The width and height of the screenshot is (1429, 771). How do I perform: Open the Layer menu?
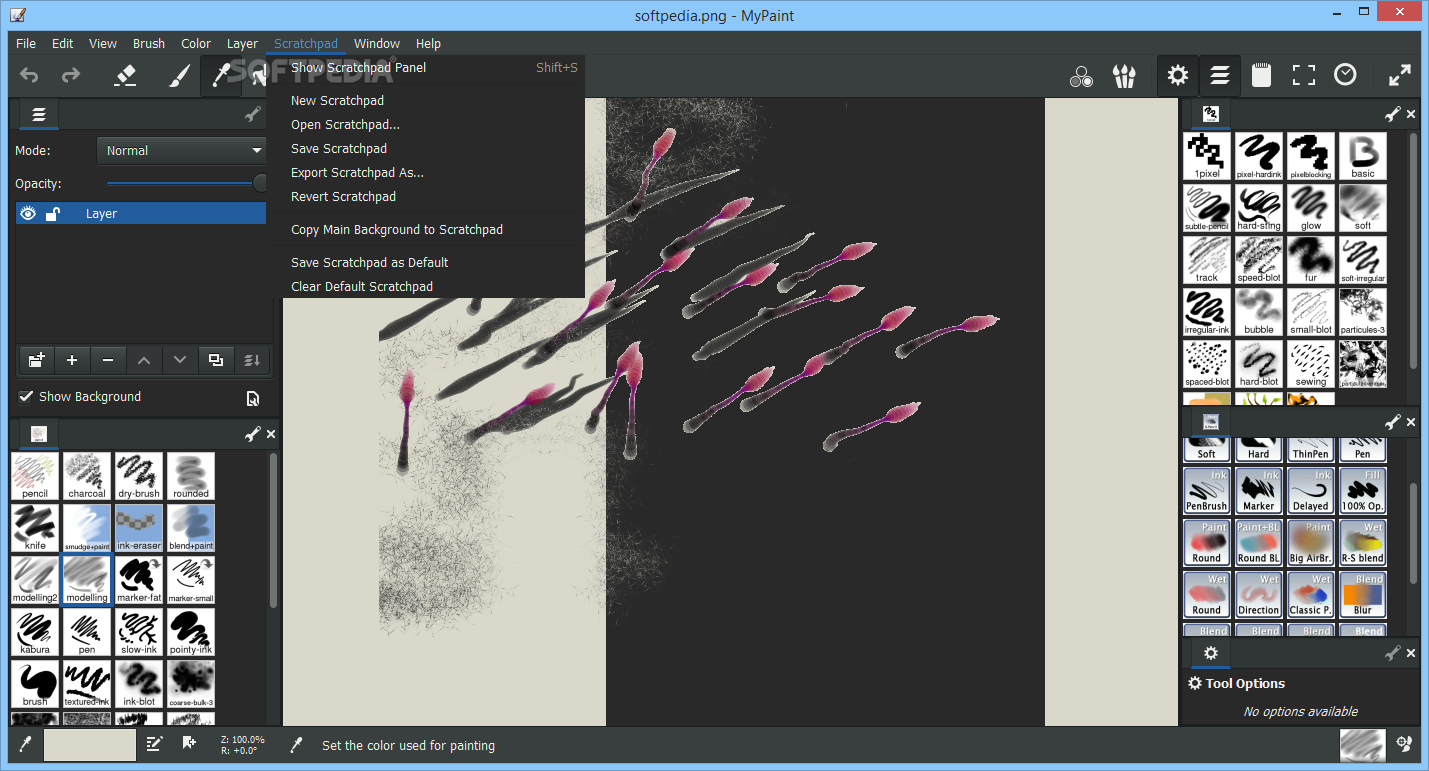[242, 43]
